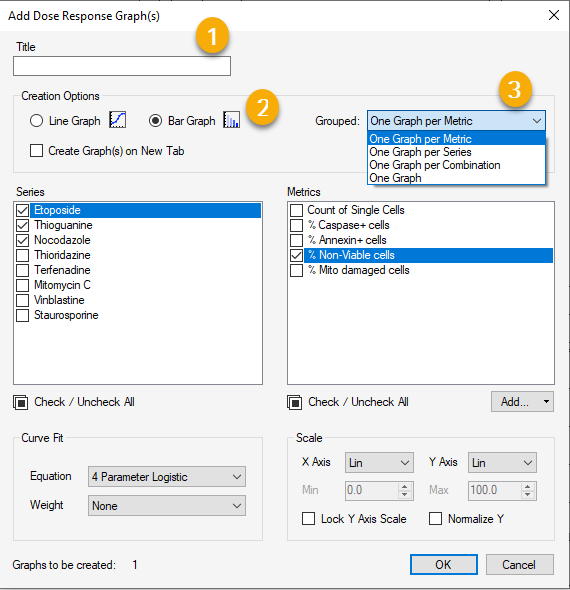Click into the Title text field
Image resolution: width=570 pixels, height=590 pixels.
coord(122,66)
